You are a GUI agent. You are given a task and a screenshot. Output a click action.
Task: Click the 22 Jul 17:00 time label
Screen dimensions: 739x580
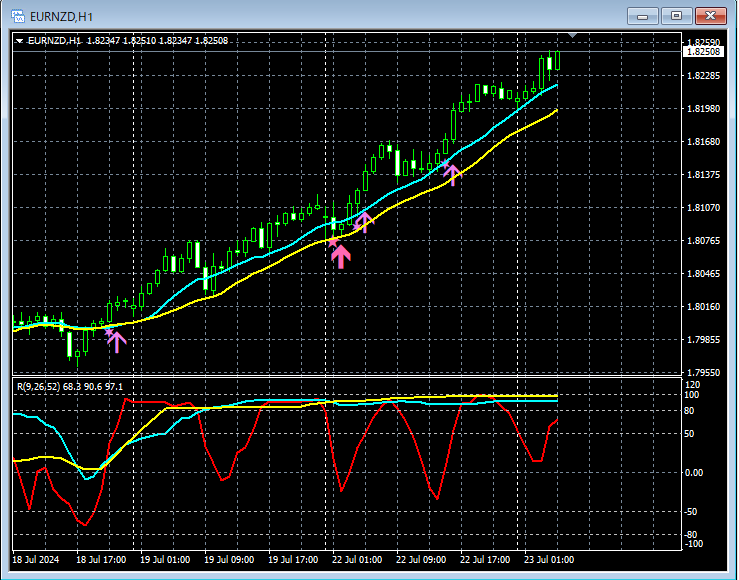coord(485,560)
